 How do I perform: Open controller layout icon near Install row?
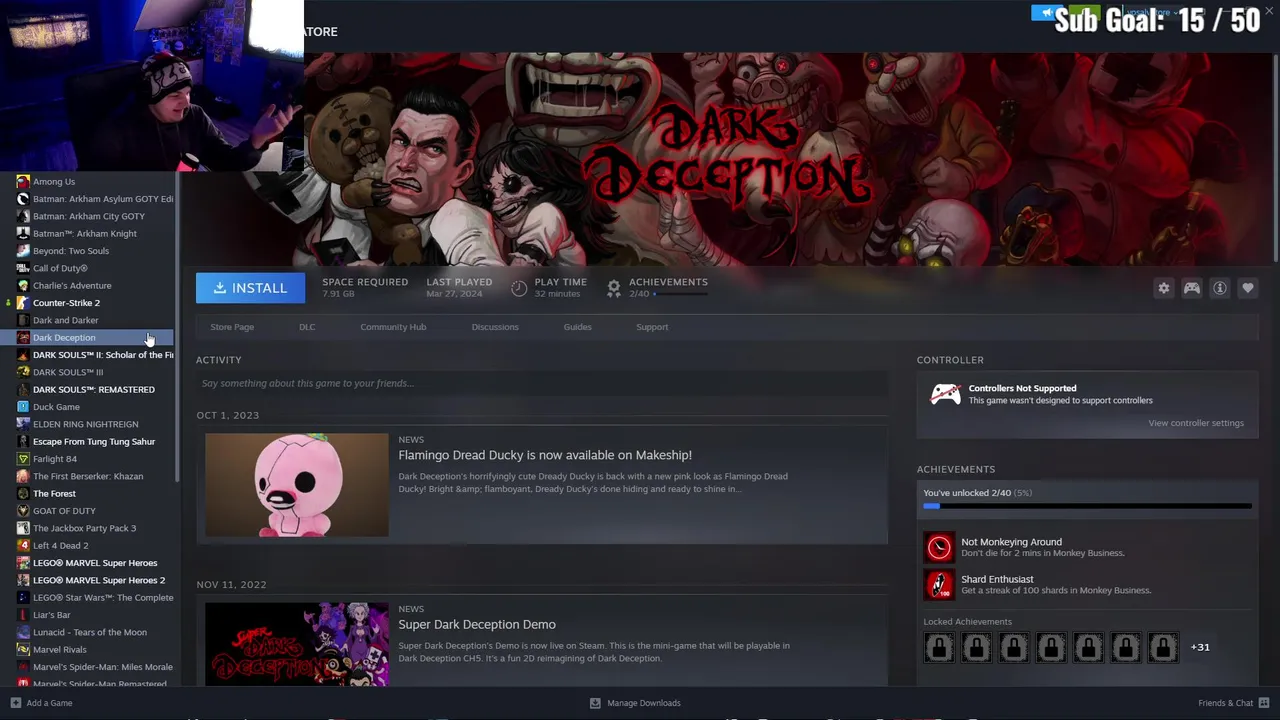tap(1192, 288)
